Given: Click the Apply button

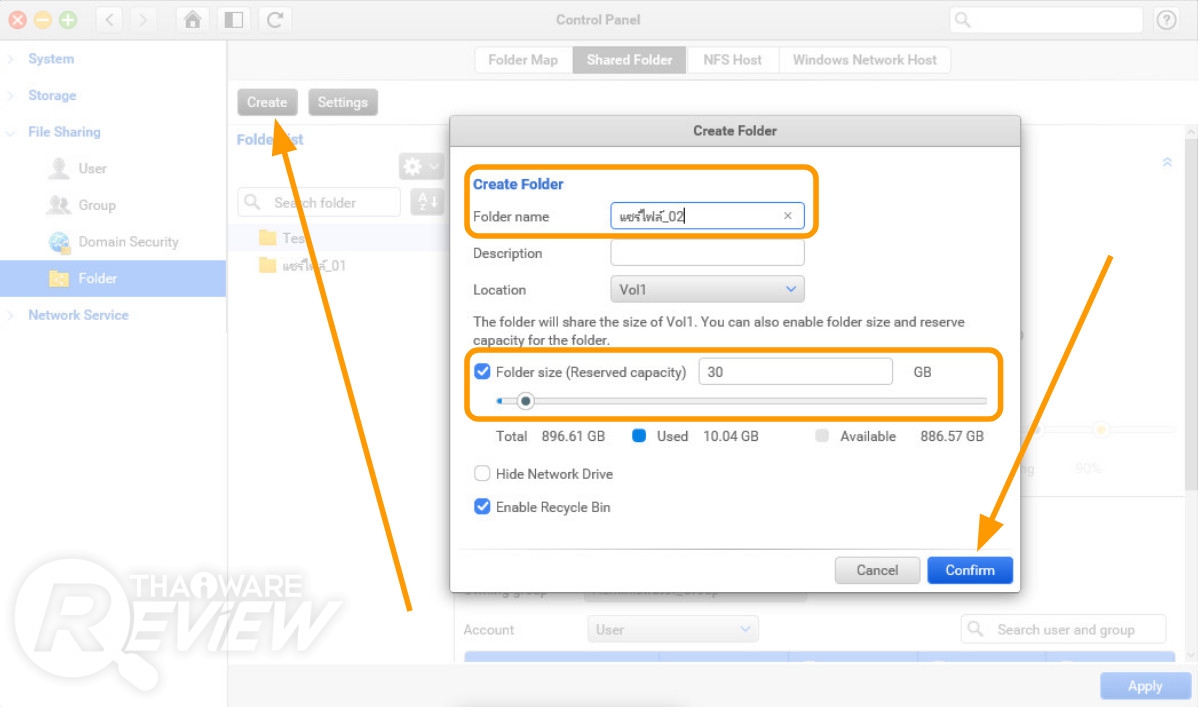Looking at the screenshot, I should [1145, 686].
